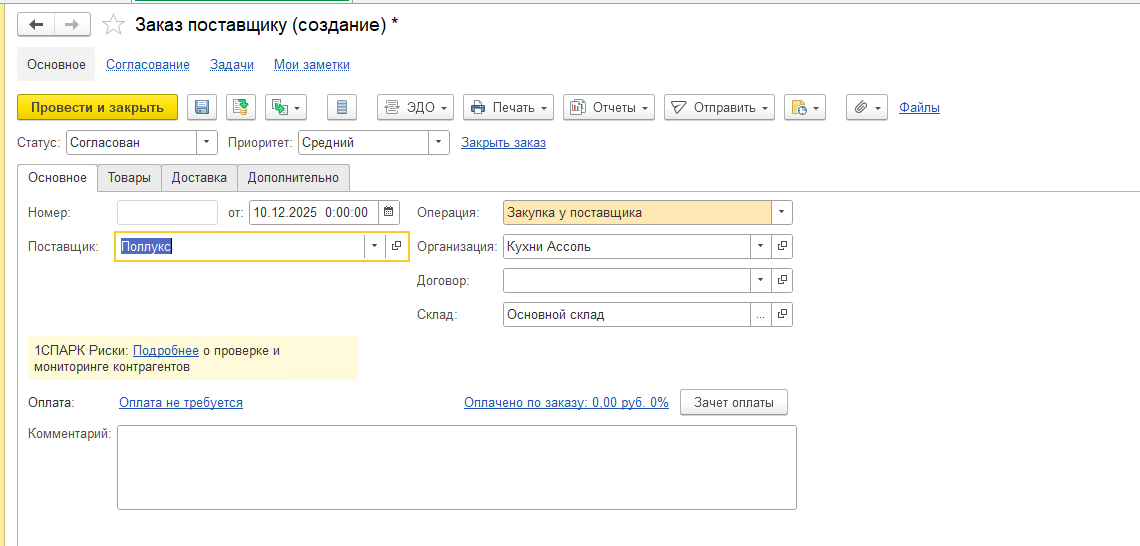Expand the Операция dropdown list
This screenshot has width=1140, height=546.
(x=782, y=212)
